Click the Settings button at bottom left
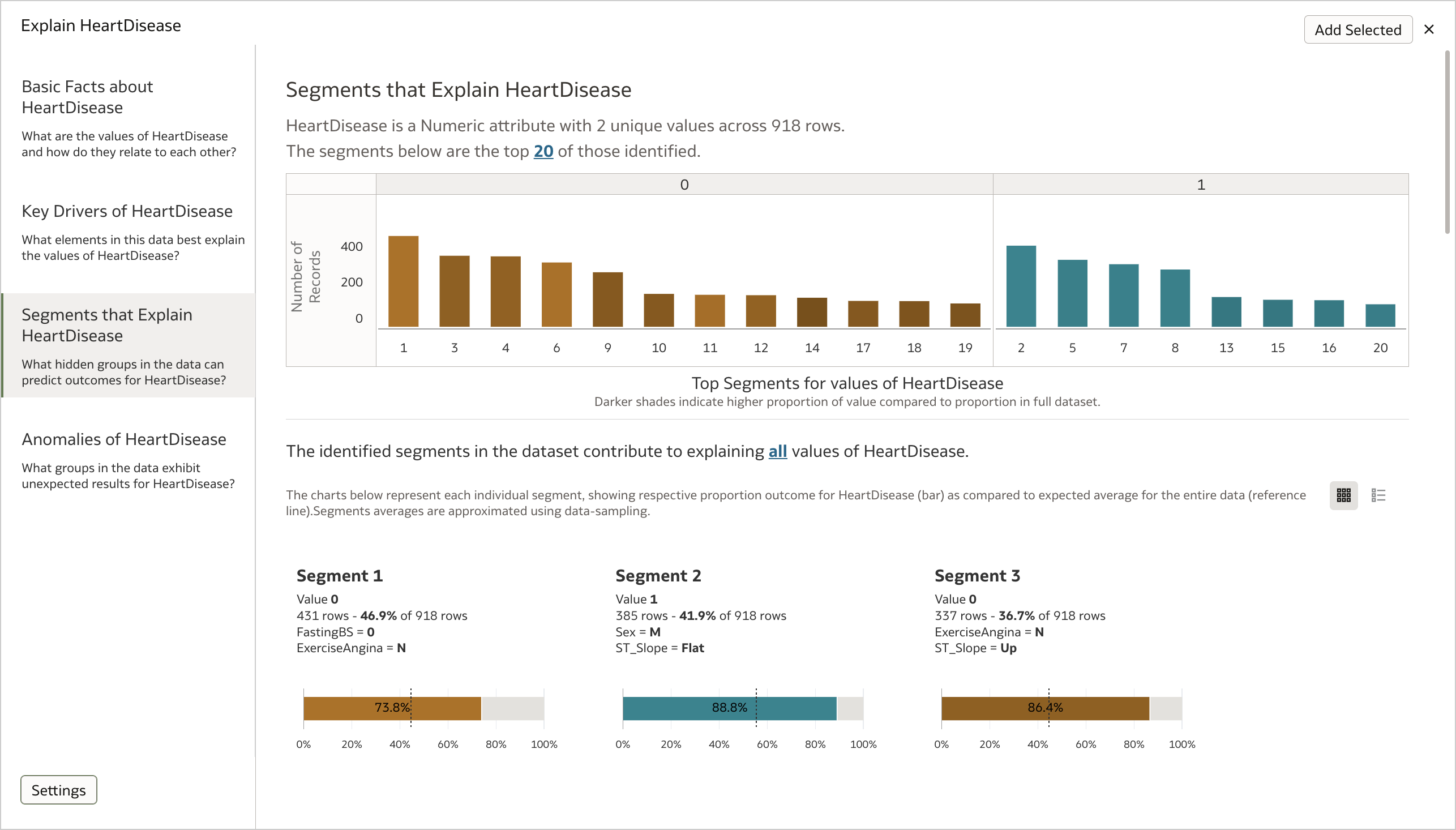This screenshot has height=830, width=1456. [x=57, y=790]
